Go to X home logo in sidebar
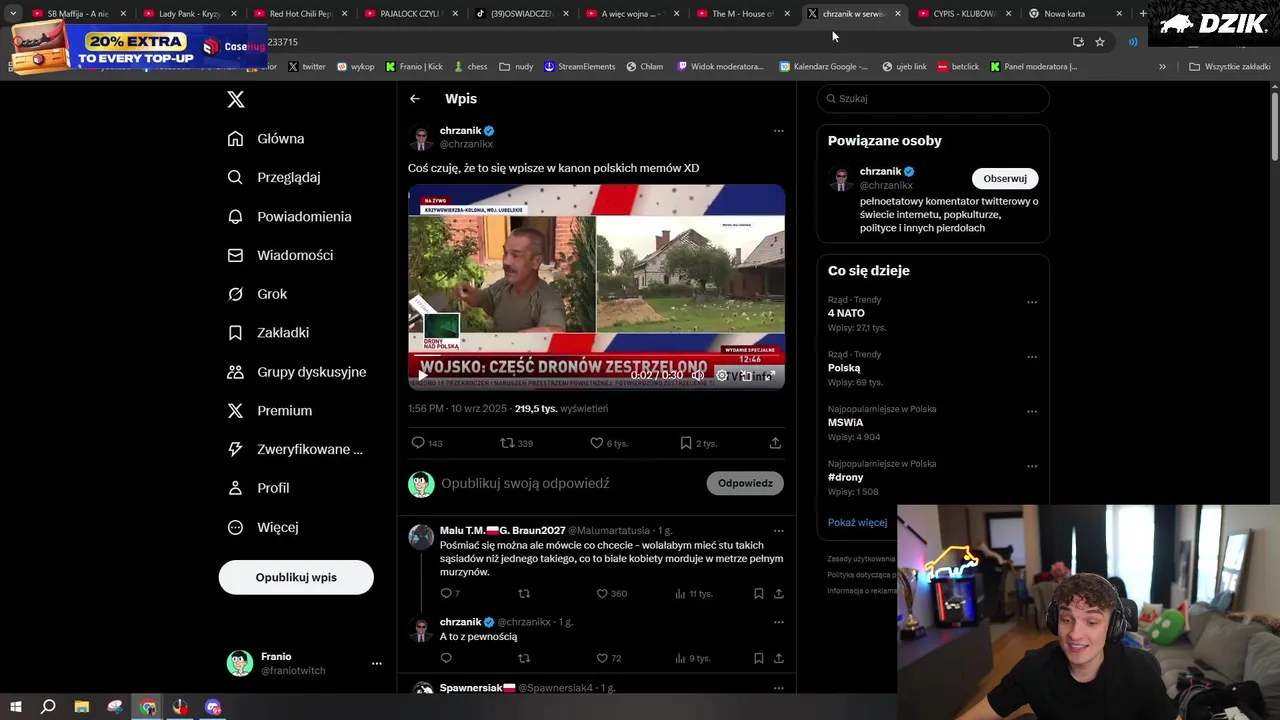1280x720 pixels. (236, 99)
